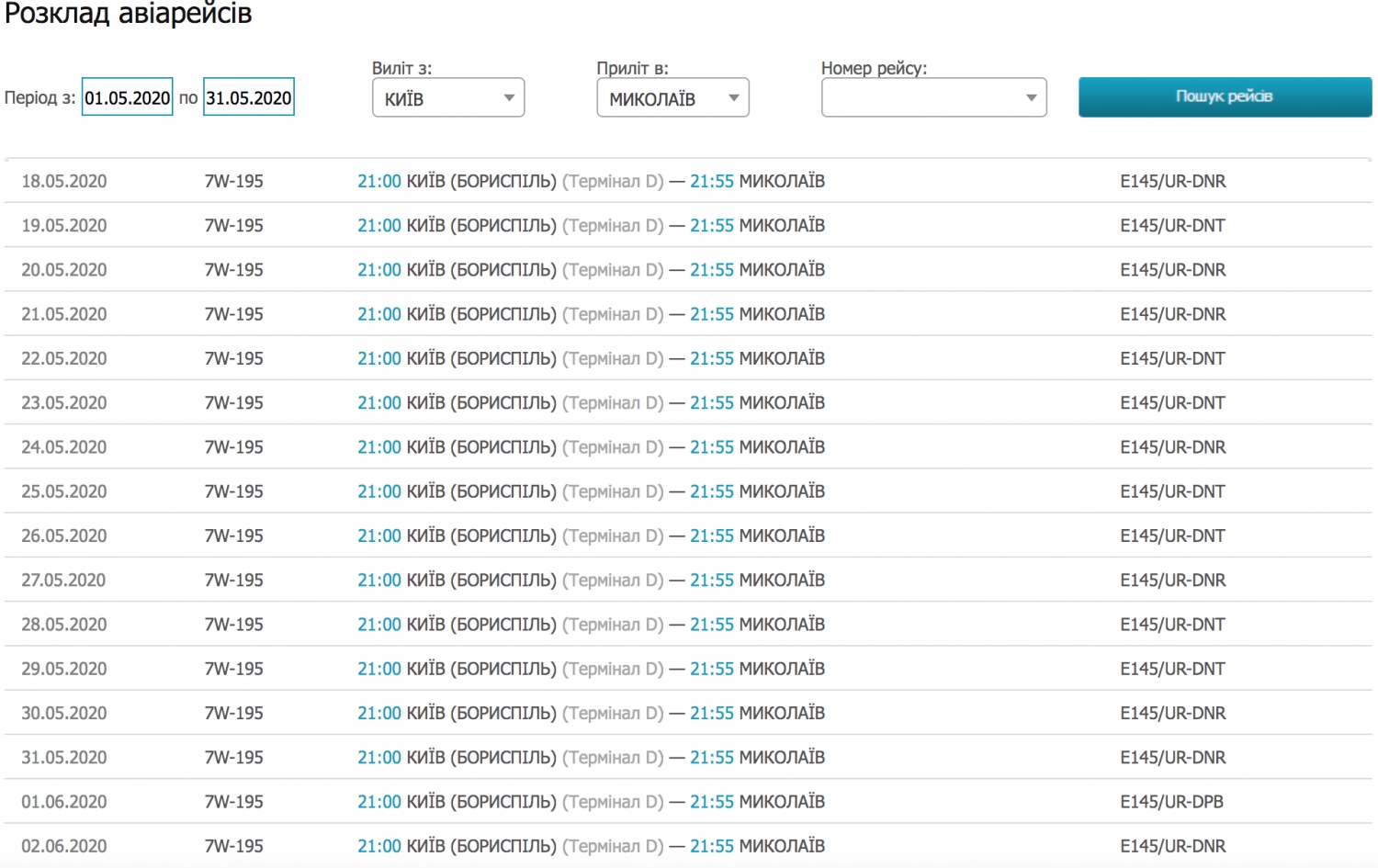The height and width of the screenshot is (868, 1378).
Task: Click the period start date field
Action: click(x=127, y=97)
